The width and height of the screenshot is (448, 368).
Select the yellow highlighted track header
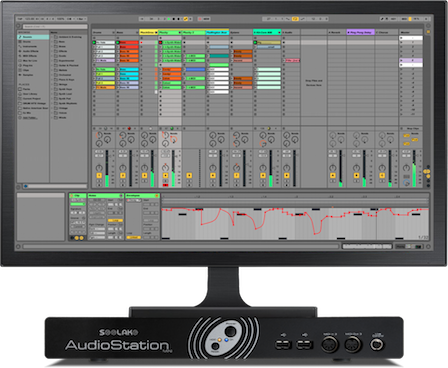(x=149, y=32)
